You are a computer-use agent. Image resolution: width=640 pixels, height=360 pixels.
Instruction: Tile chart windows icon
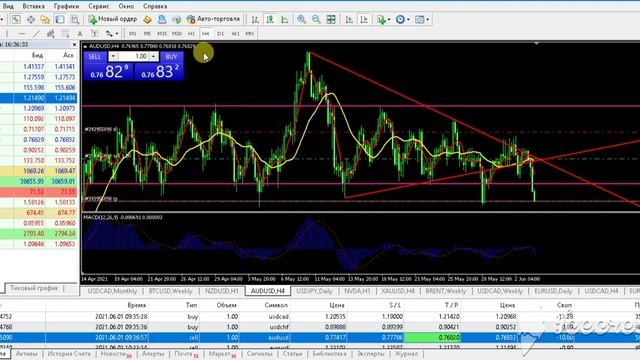(331, 19)
